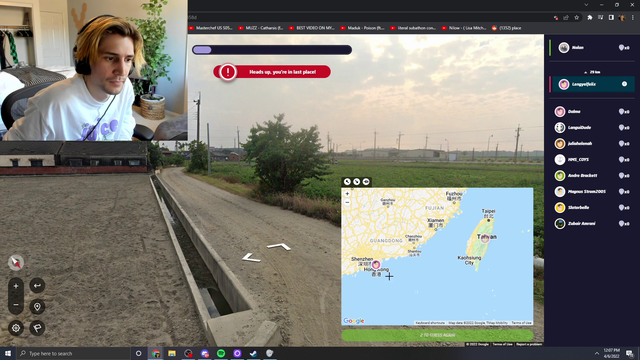
Task: Click the Chrome address bar
Action: coord(367,18)
